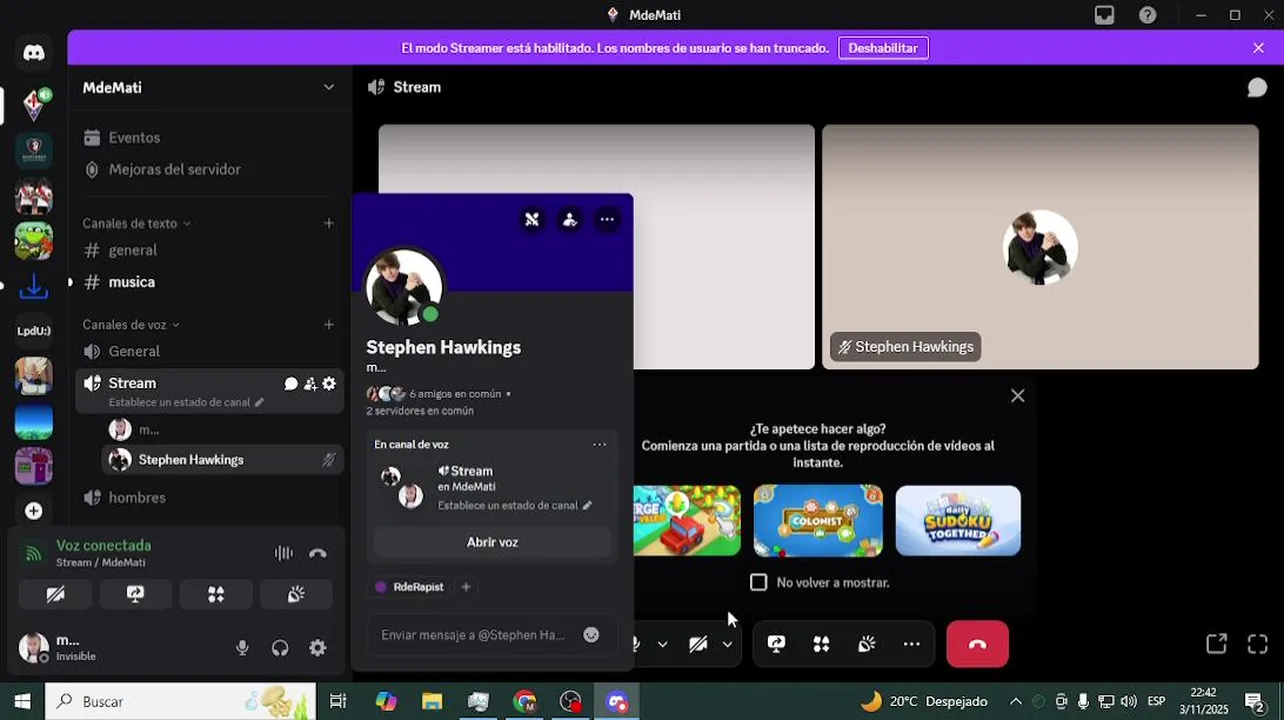Open the emoji picker in the message field

click(591, 635)
